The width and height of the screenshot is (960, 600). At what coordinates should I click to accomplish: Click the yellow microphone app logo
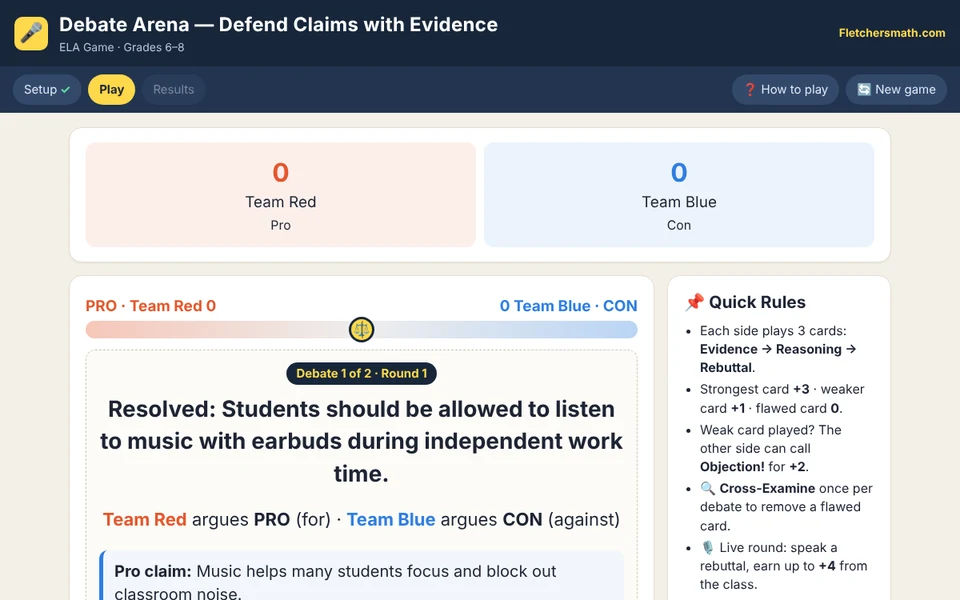tap(31, 34)
